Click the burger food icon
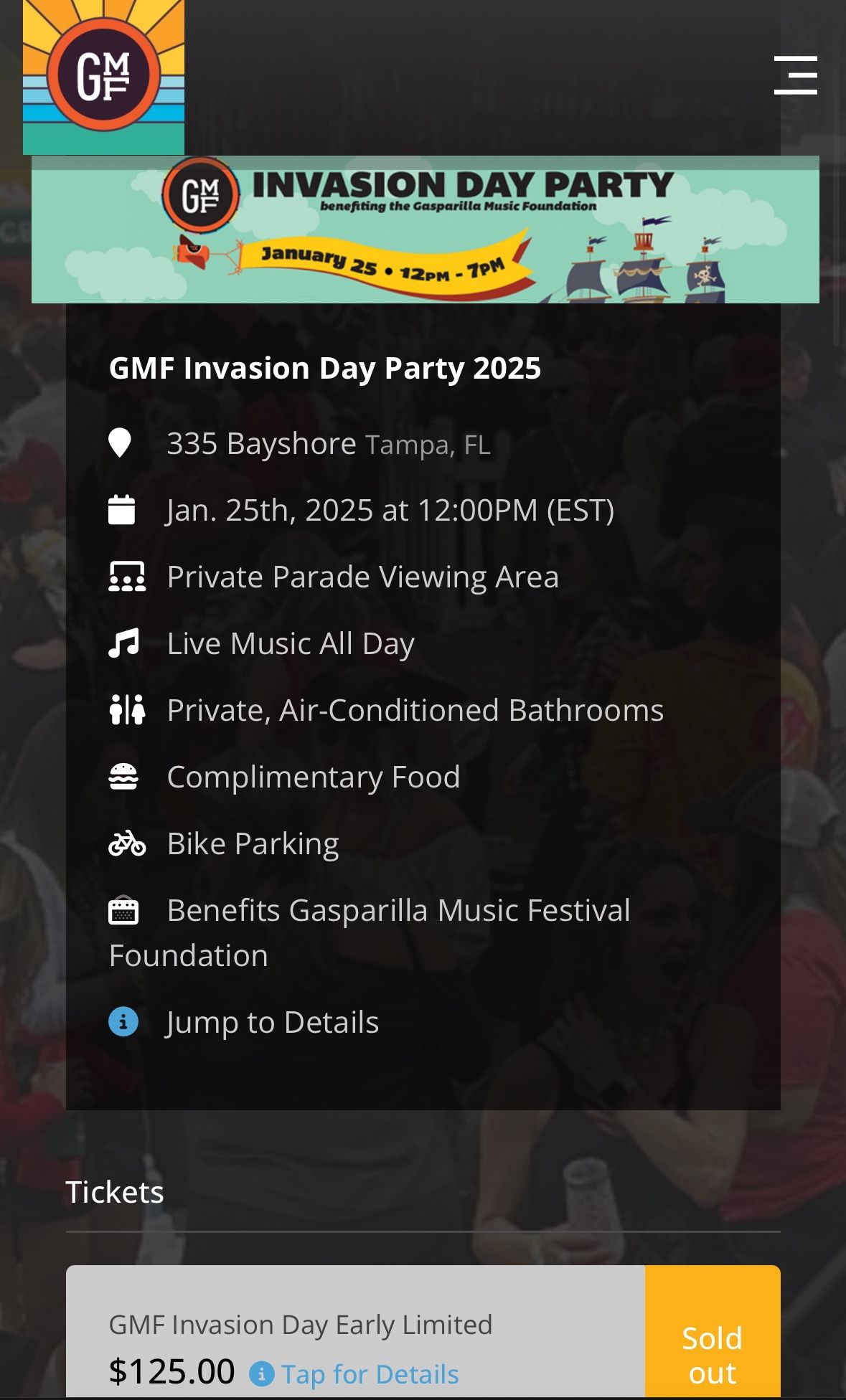The height and width of the screenshot is (1400, 846). point(123,777)
